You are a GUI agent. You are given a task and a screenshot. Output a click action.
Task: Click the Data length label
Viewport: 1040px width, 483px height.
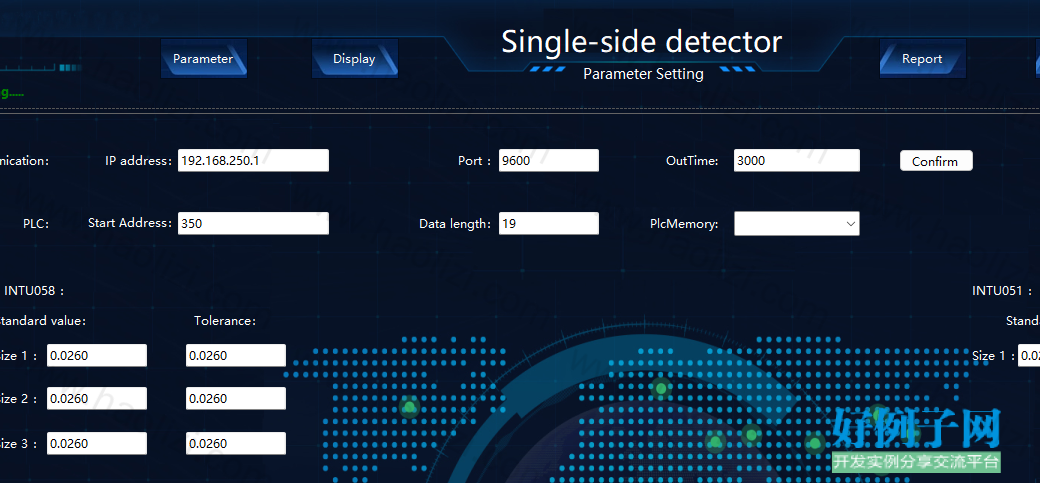tap(455, 224)
